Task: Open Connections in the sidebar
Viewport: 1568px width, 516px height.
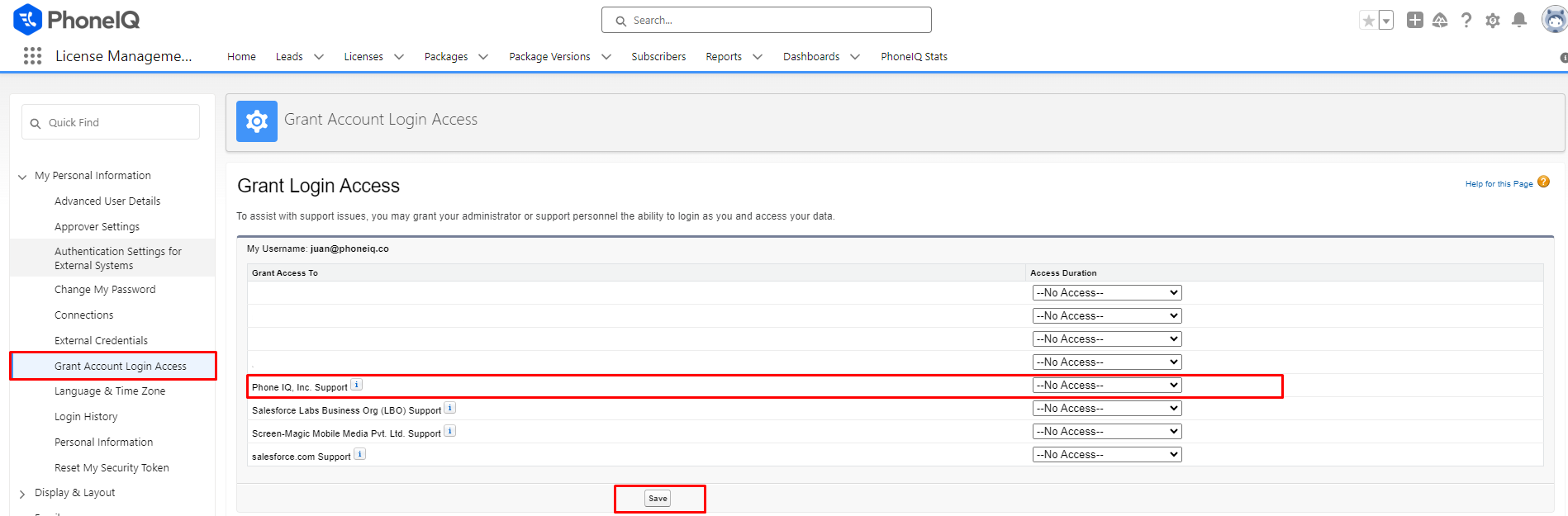Action: point(84,315)
